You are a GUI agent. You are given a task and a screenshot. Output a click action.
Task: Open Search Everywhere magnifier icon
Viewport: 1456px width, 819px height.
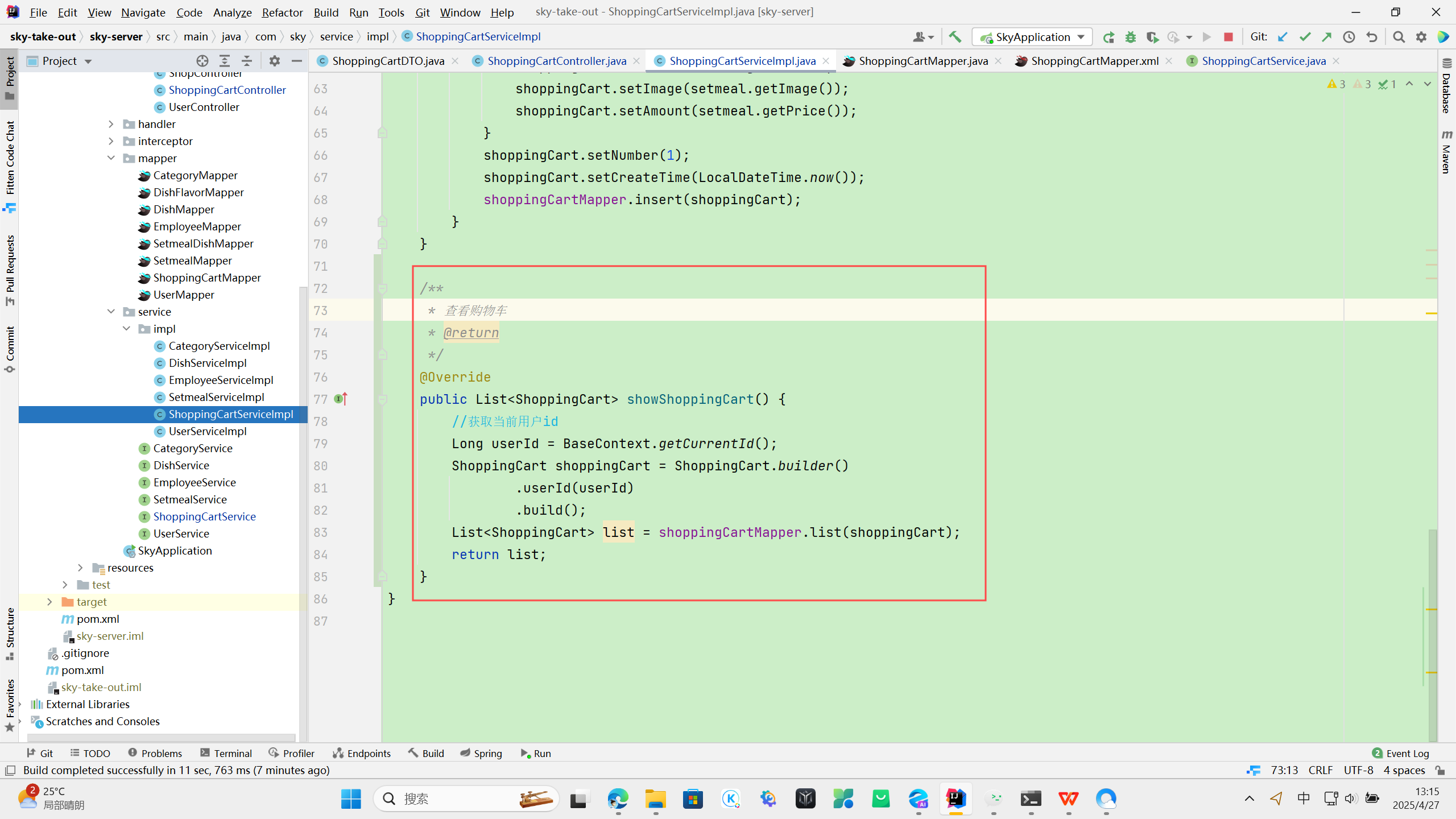click(1399, 37)
